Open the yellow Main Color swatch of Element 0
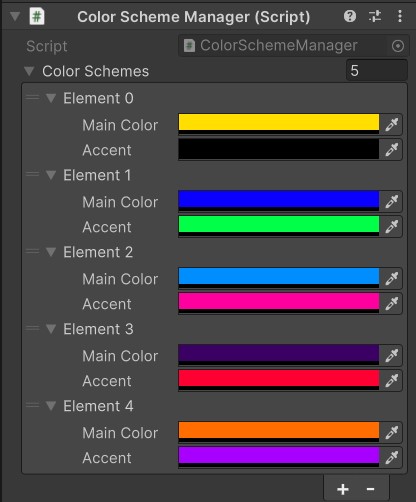 [279, 124]
